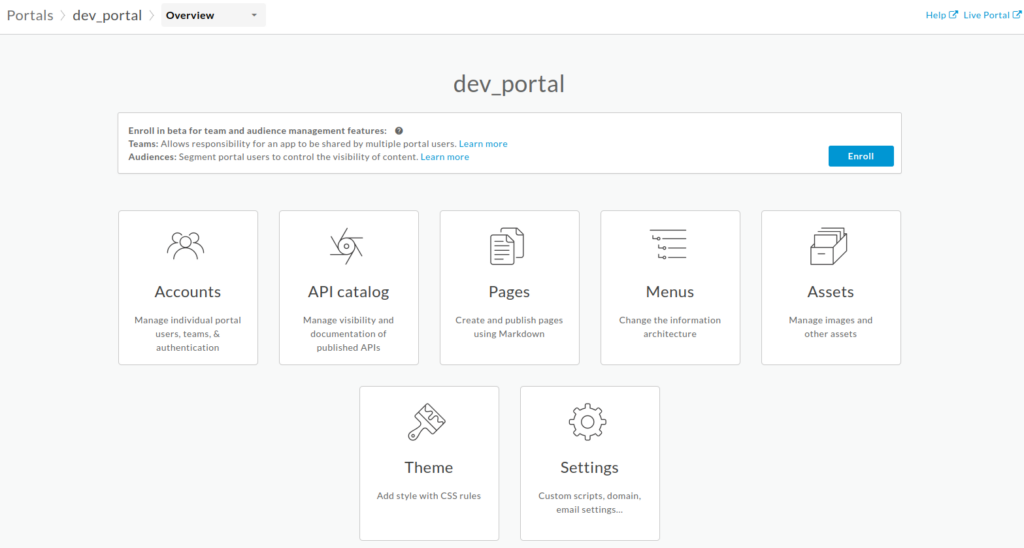
Task: Click the Accounts people icon
Action: tap(187, 245)
